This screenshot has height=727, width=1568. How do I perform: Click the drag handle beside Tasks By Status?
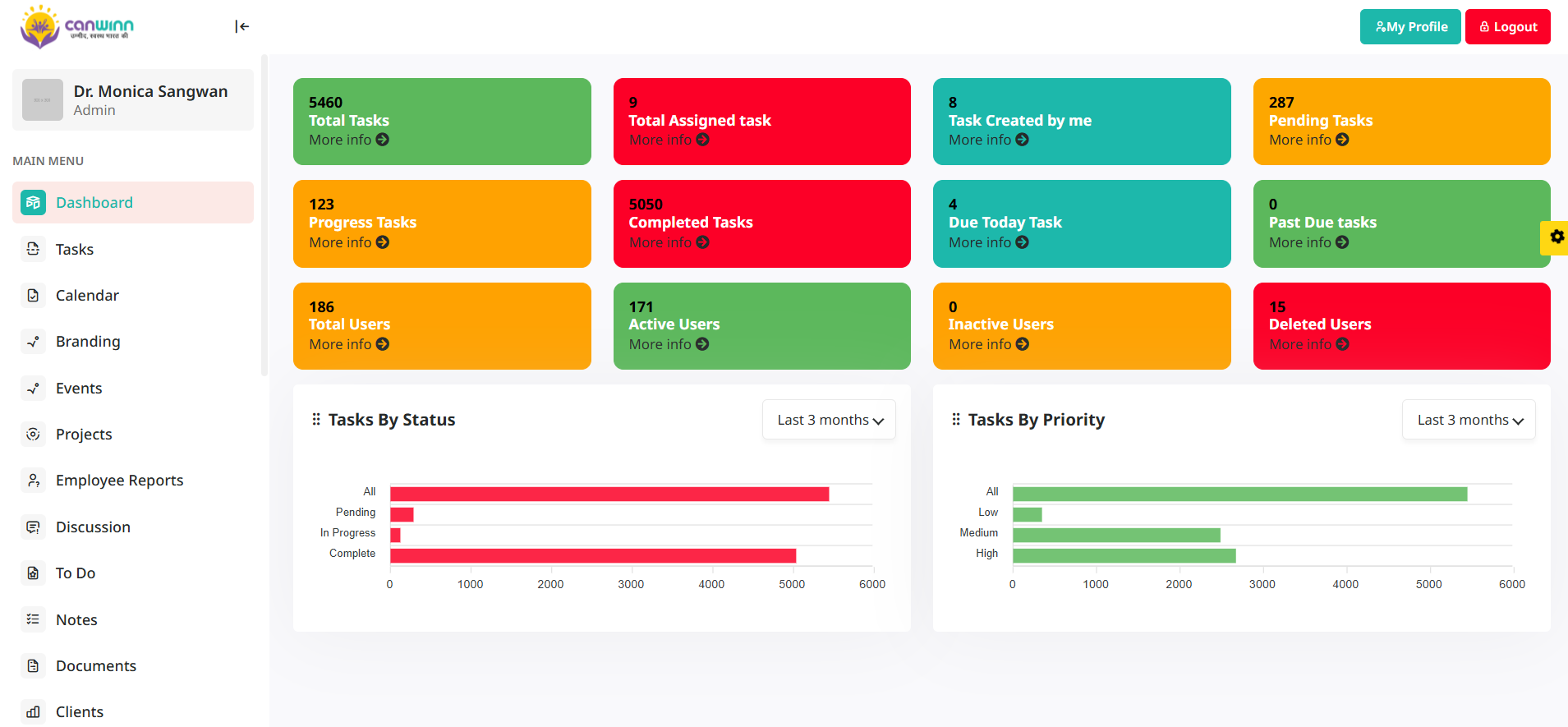(x=316, y=420)
